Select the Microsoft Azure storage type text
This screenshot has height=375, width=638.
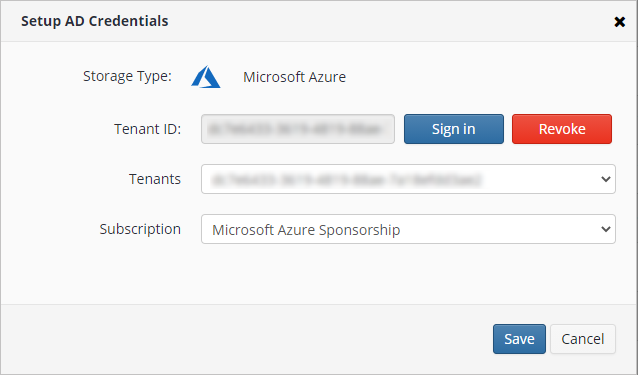tap(294, 77)
